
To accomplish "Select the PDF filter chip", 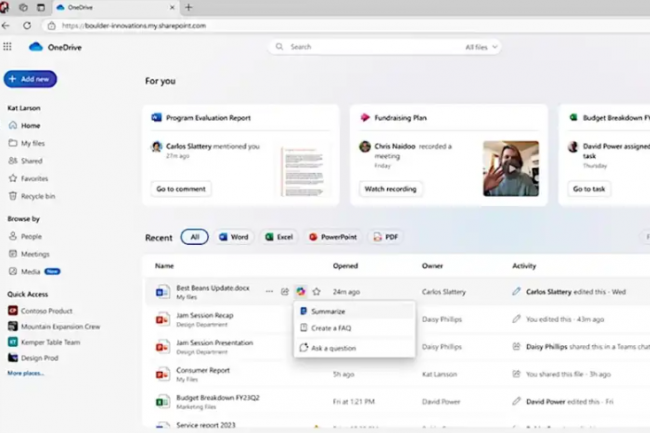I will [385, 237].
